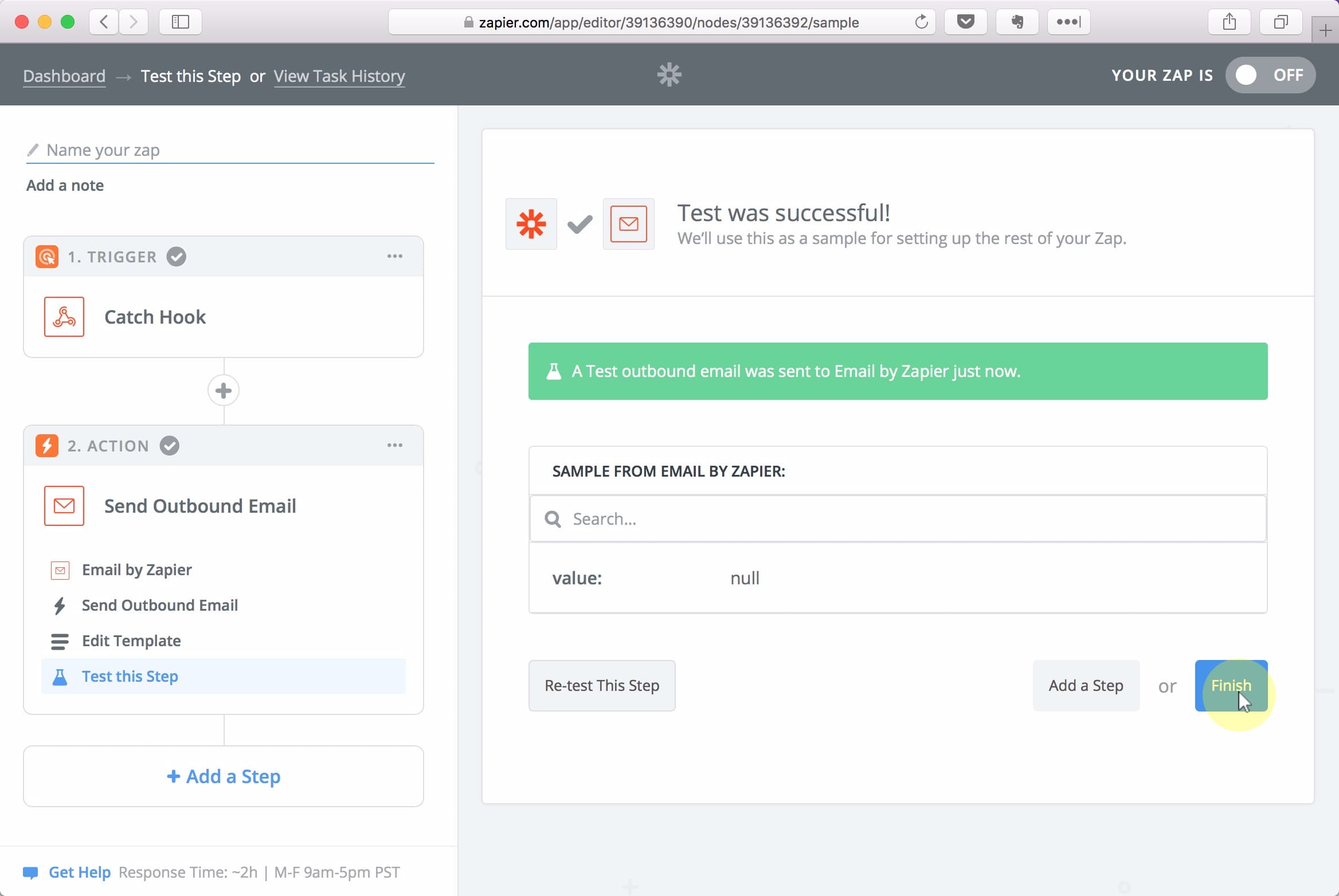Image resolution: width=1339 pixels, height=896 pixels.
Task: Open the action step options menu
Action: (394, 445)
